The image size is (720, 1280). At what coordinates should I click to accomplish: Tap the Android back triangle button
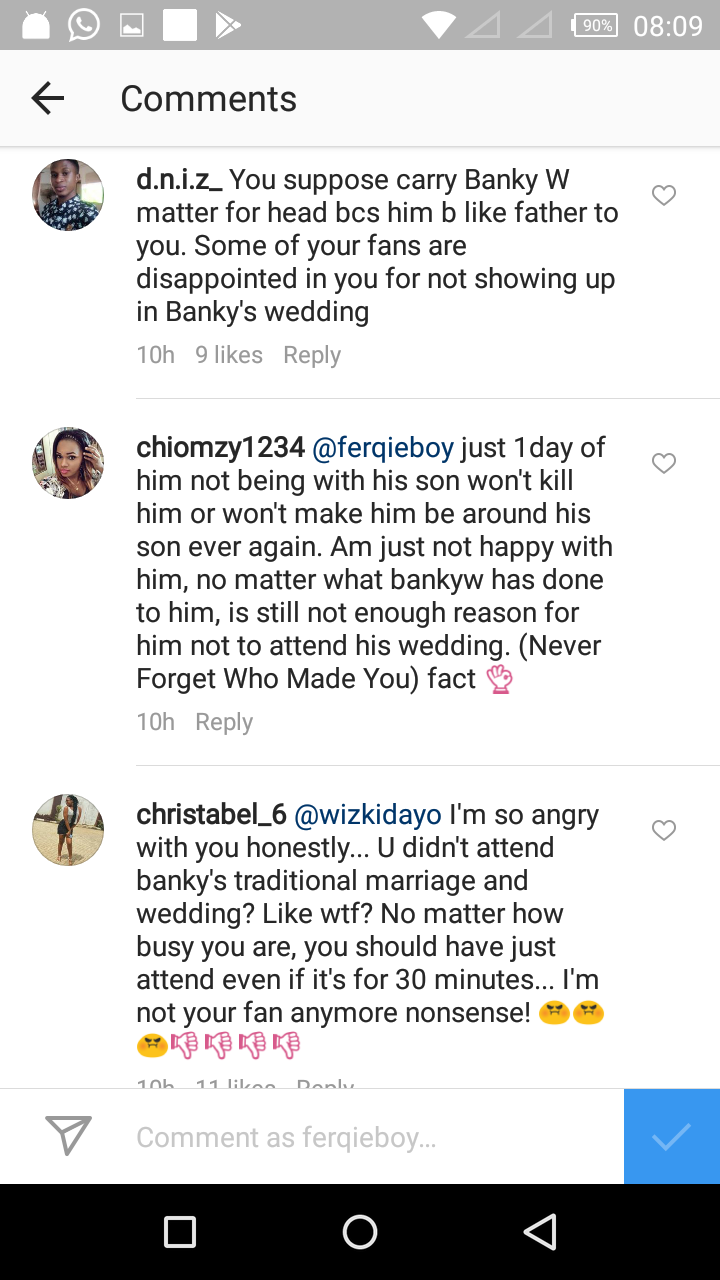coord(540,1232)
